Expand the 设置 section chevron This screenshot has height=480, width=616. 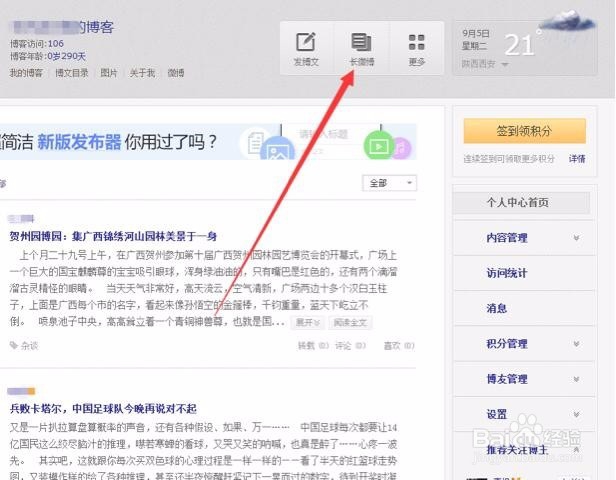pyautogui.click(x=576, y=414)
